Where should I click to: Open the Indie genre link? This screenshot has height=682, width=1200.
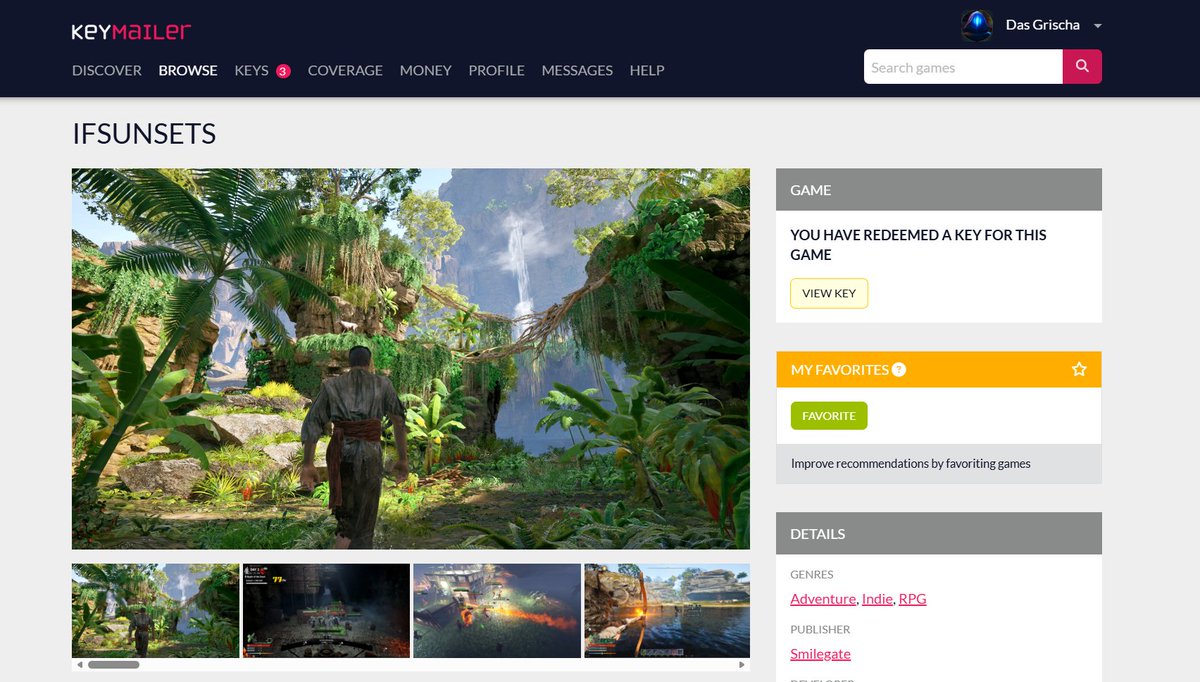point(877,599)
